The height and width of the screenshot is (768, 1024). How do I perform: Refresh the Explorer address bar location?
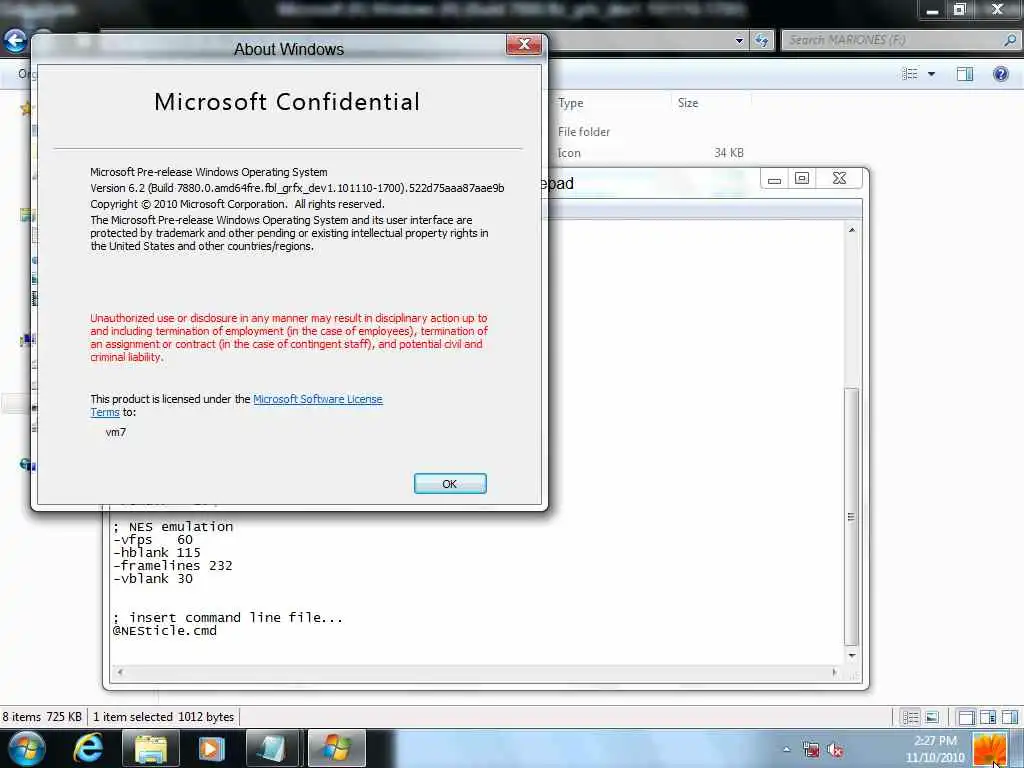[761, 40]
